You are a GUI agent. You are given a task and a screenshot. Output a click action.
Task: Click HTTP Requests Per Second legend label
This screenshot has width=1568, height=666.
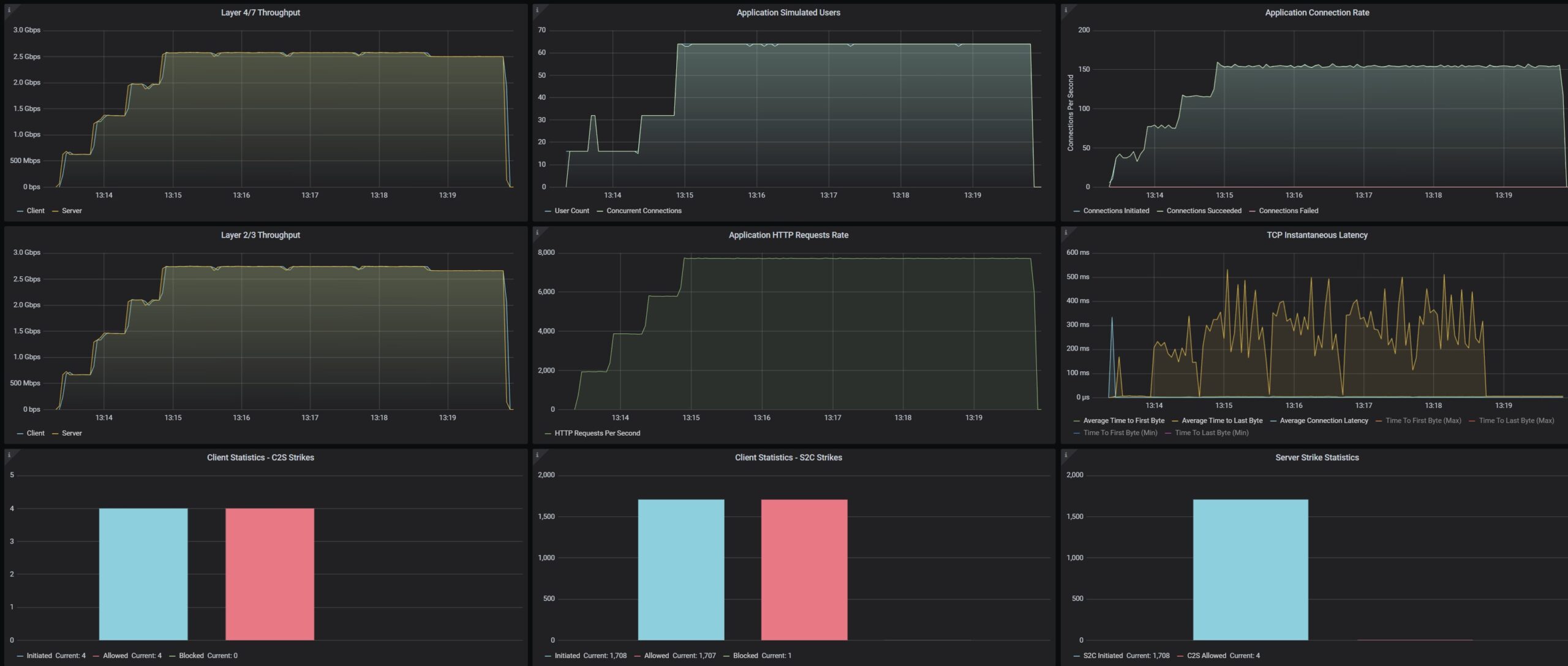click(597, 433)
